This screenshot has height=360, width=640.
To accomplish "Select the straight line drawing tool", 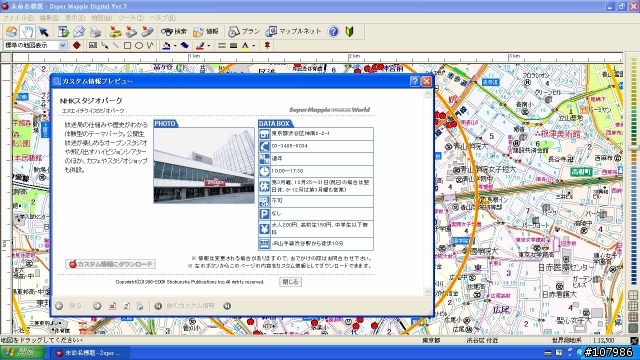I will pos(116,45).
